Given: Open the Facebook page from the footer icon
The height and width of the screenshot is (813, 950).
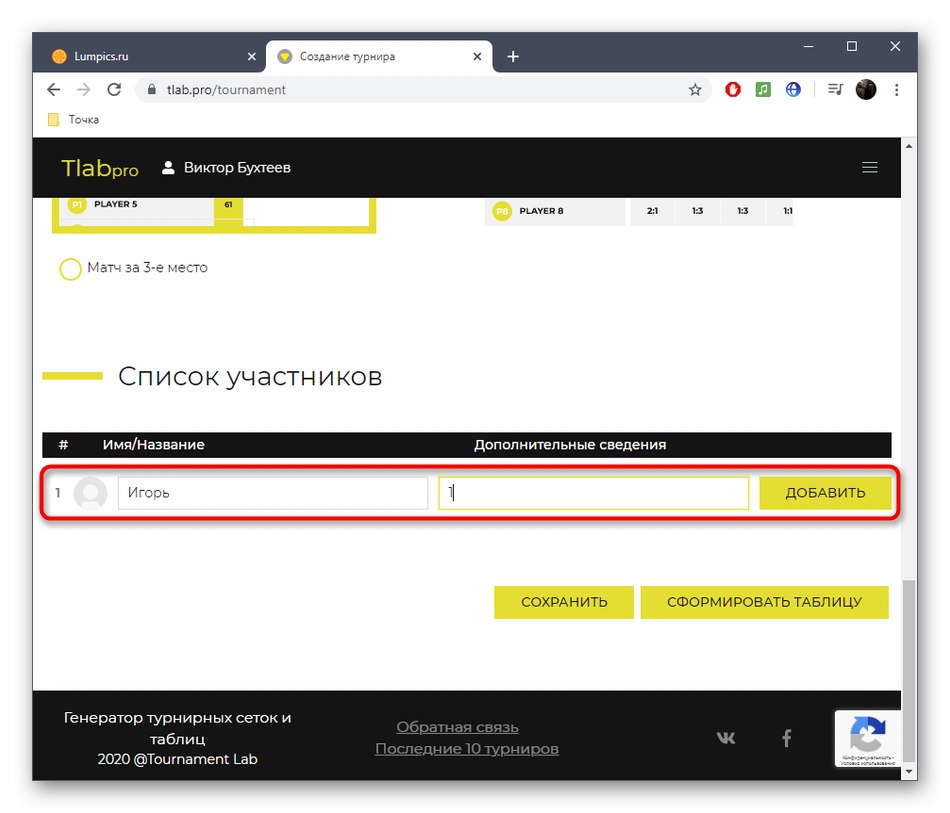Looking at the screenshot, I should tap(787, 737).
